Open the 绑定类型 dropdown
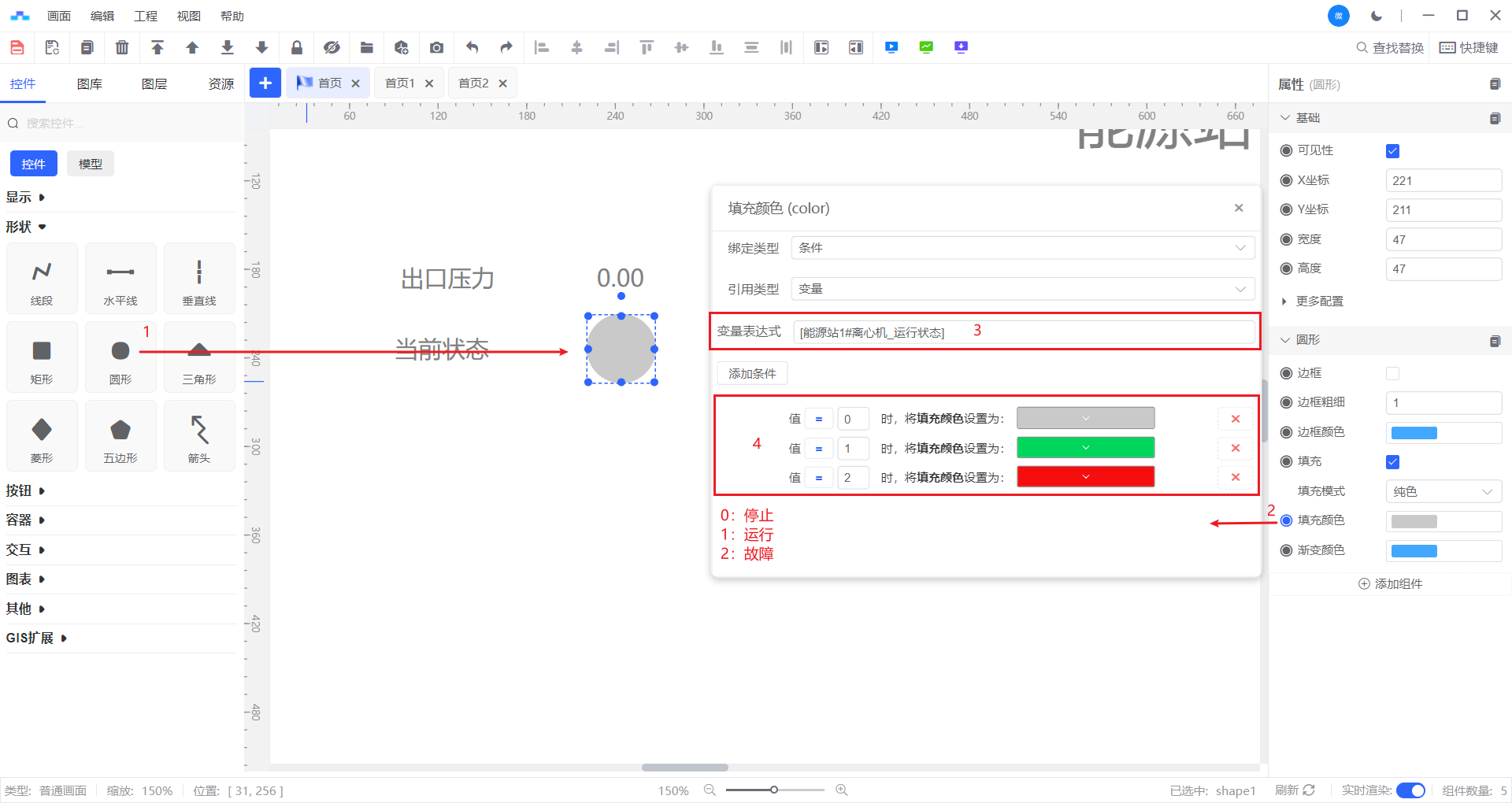The image size is (1512, 803). (x=1022, y=248)
